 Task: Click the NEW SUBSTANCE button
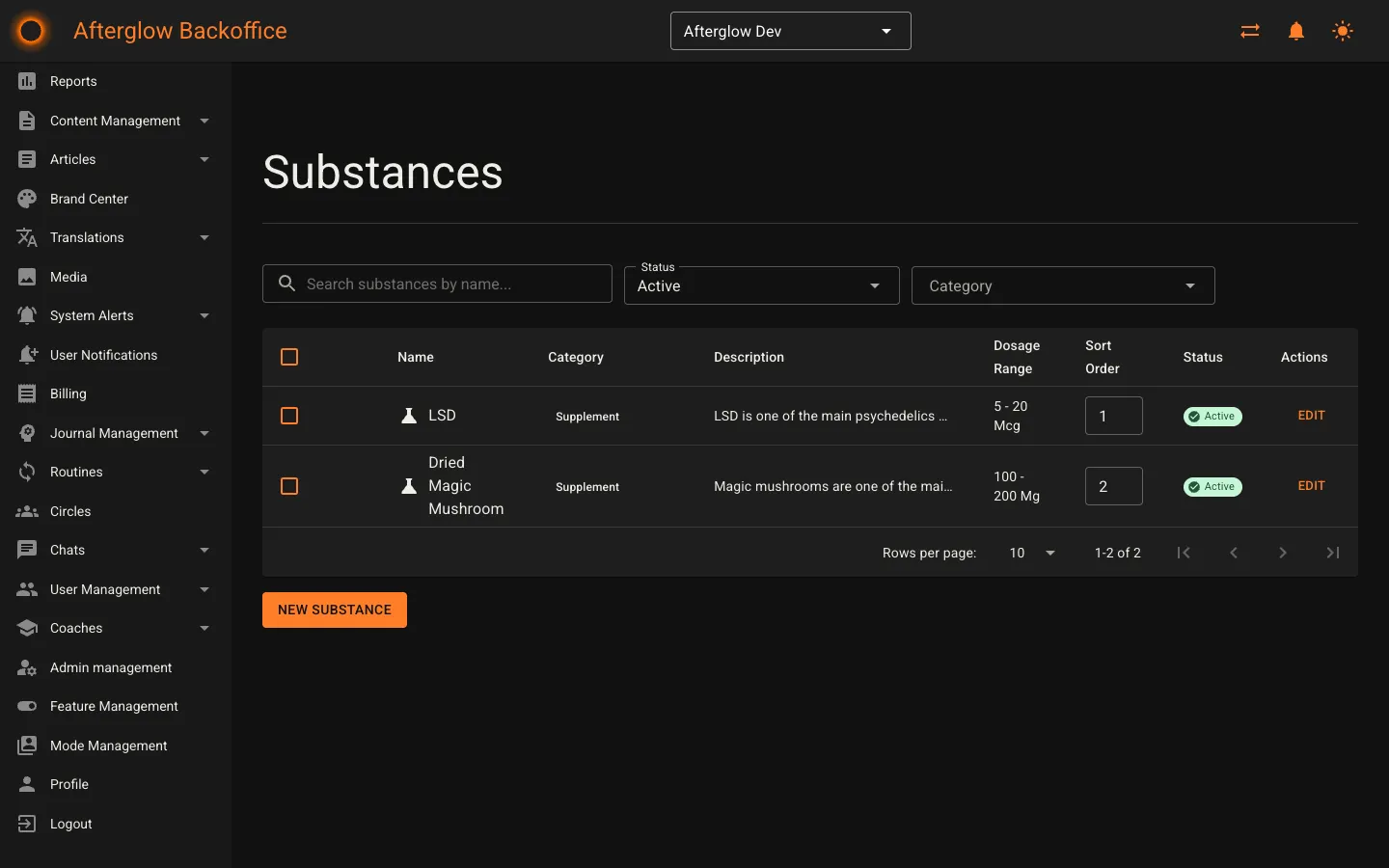[335, 610]
